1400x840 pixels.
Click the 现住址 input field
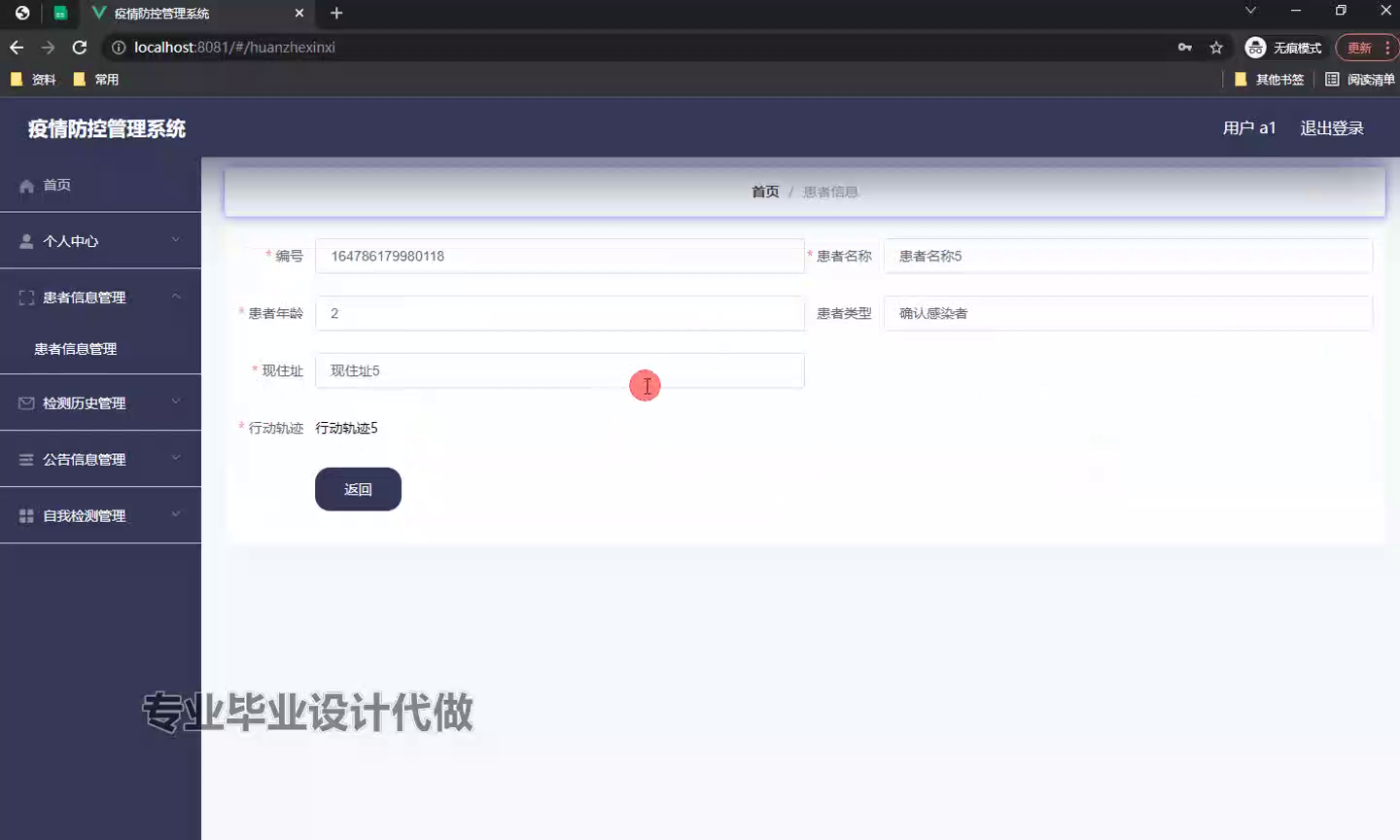point(559,371)
